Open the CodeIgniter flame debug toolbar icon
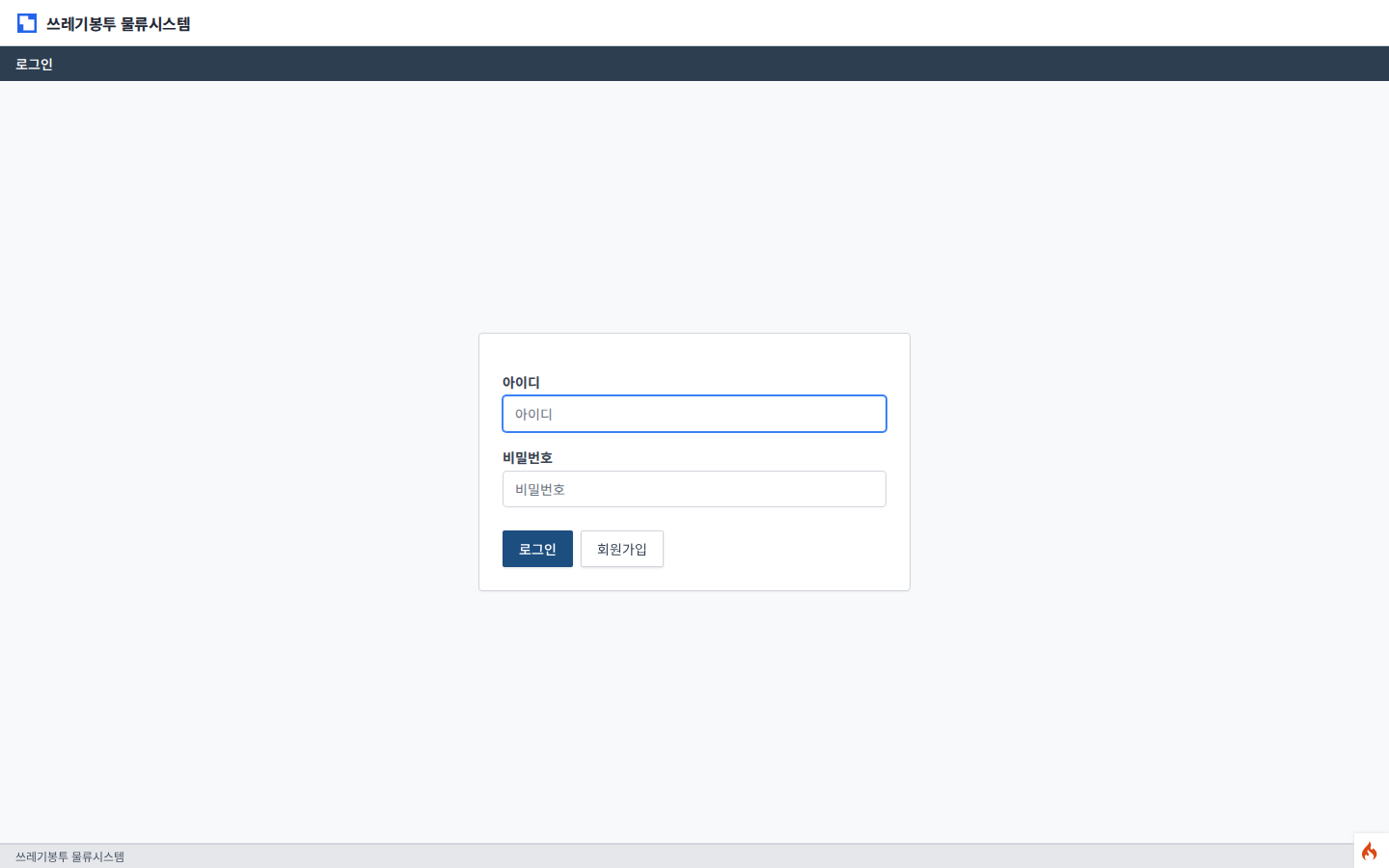Image resolution: width=1389 pixels, height=868 pixels. point(1370,851)
